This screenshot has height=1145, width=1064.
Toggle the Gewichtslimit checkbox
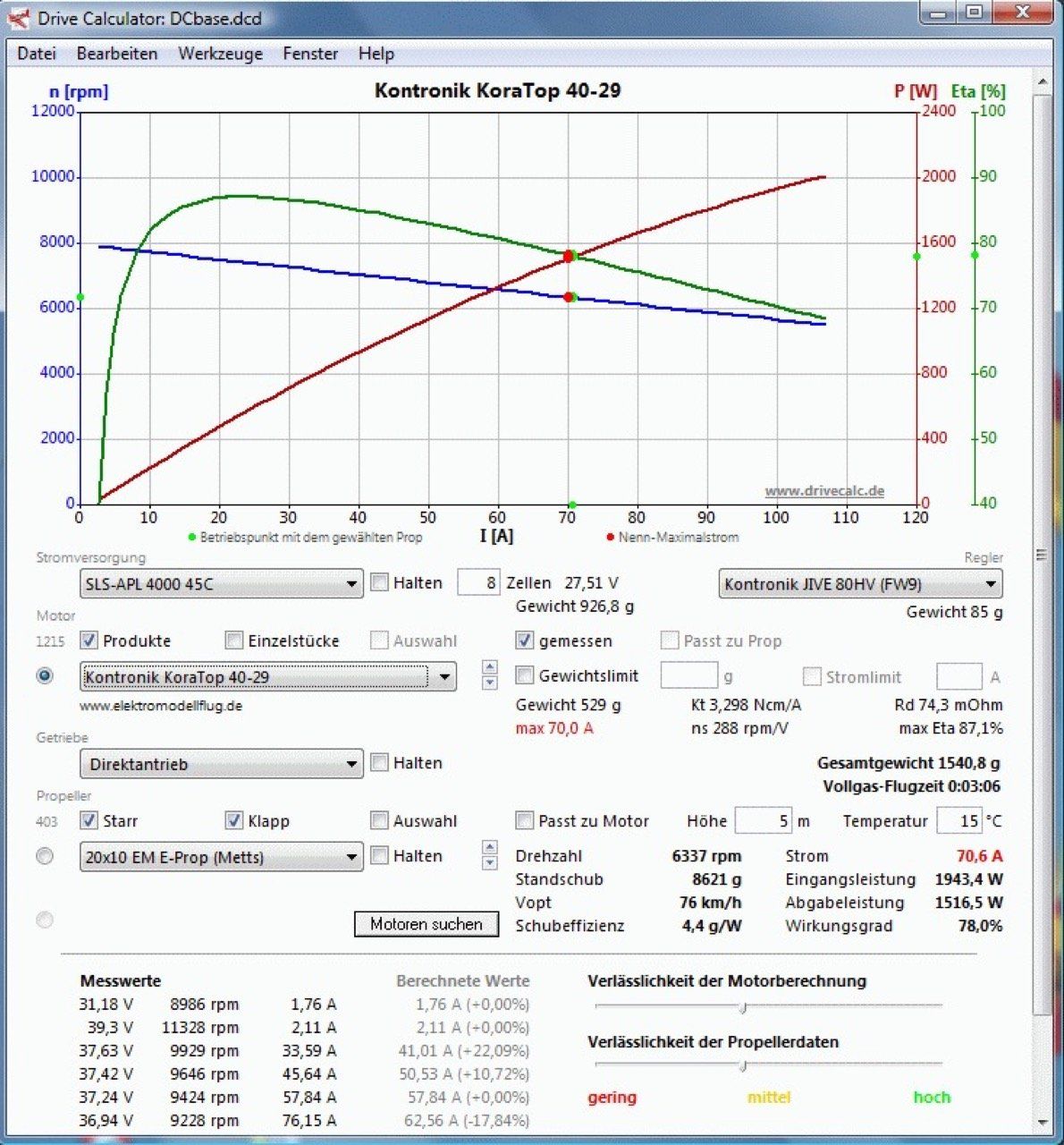[x=525, y=675]
